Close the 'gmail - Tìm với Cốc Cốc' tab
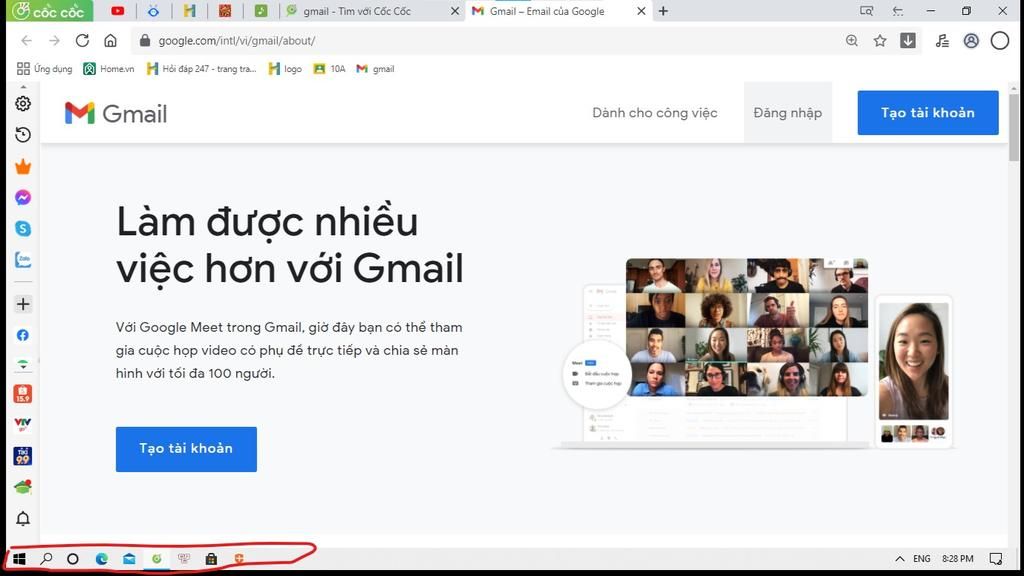The width and height of the screenshot is (1024, 576). [455, 11]
